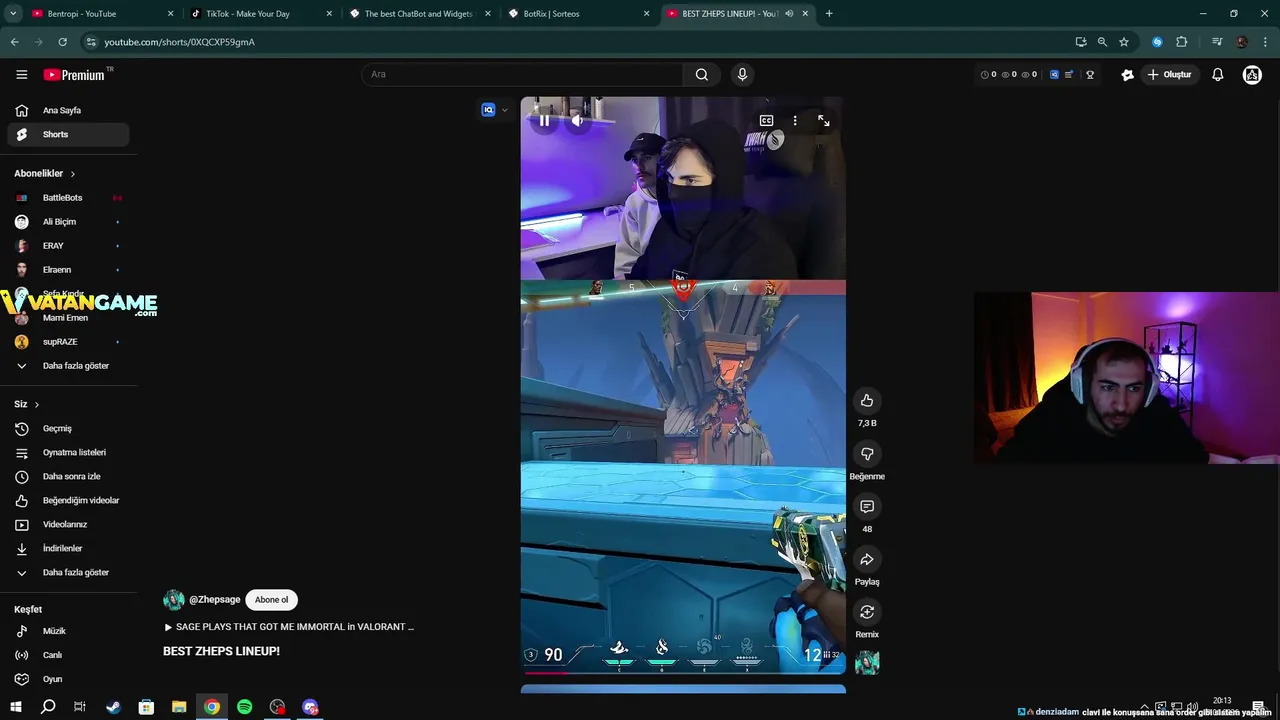Open the YouTube hamburger guide menu

(21, 75)
